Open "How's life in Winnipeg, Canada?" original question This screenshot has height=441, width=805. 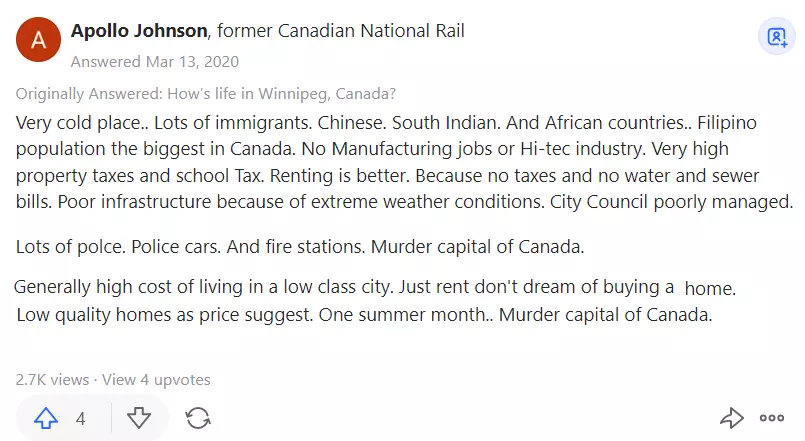tap(282, 94)
